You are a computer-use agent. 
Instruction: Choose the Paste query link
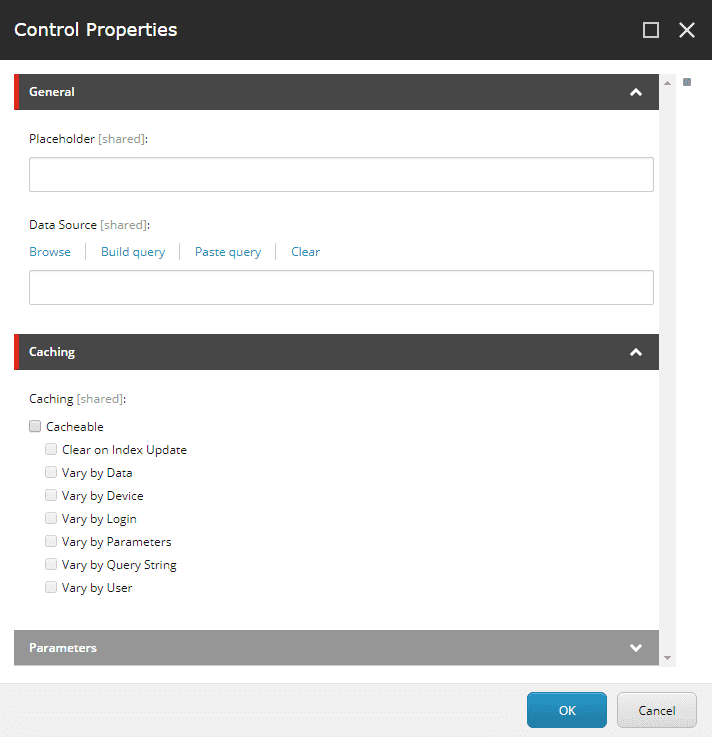point(228,252)
